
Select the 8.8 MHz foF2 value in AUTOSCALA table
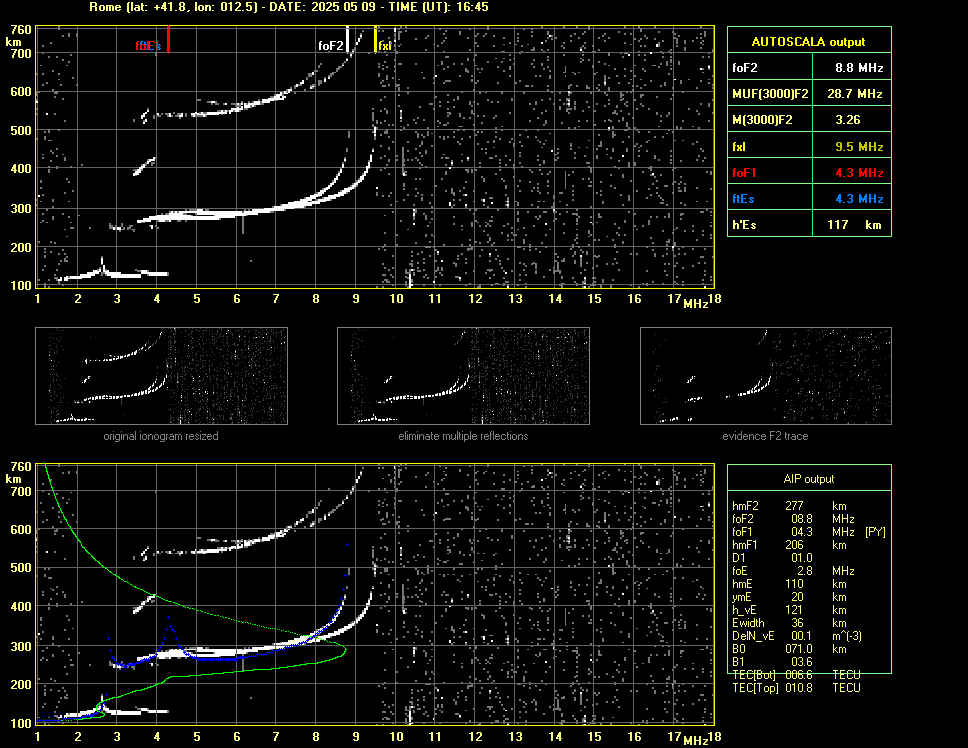point(859,68)
